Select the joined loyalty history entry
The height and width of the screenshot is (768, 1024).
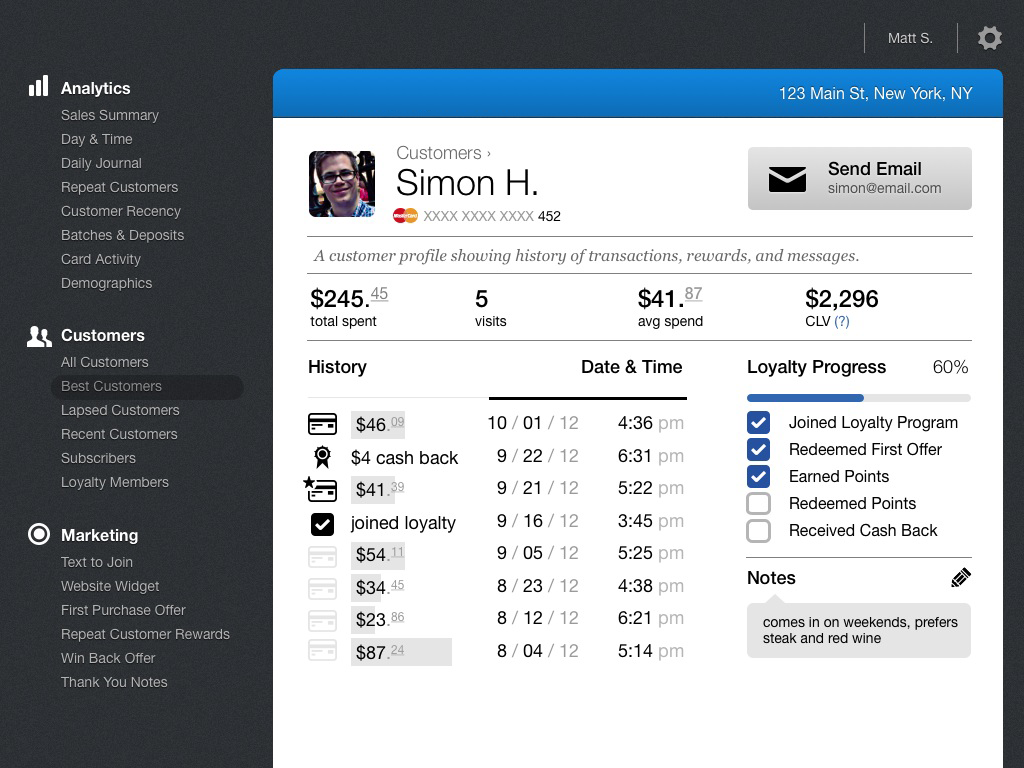pos(403,523)
